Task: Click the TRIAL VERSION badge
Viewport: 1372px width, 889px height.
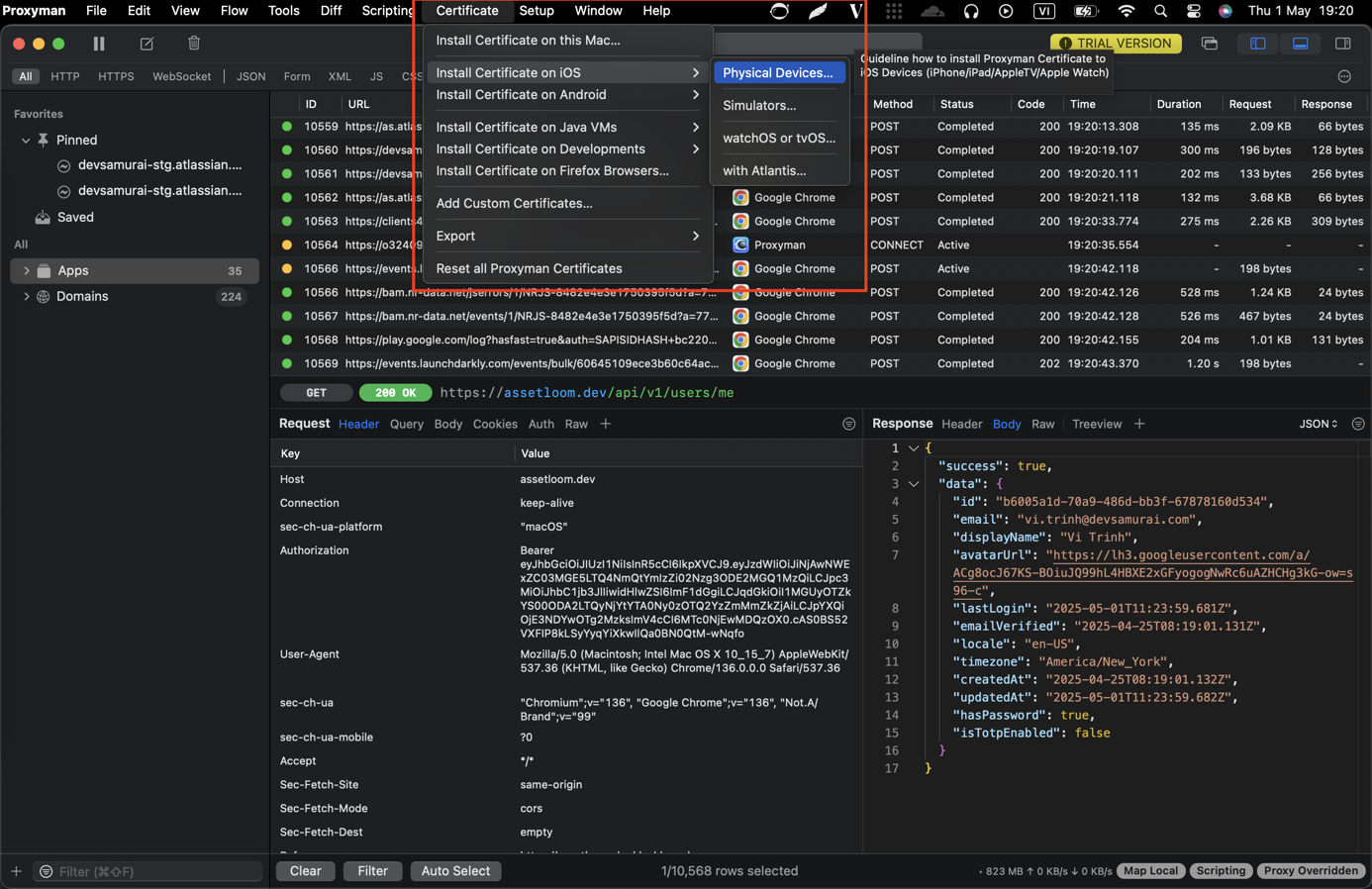Action: point(1116,44)
